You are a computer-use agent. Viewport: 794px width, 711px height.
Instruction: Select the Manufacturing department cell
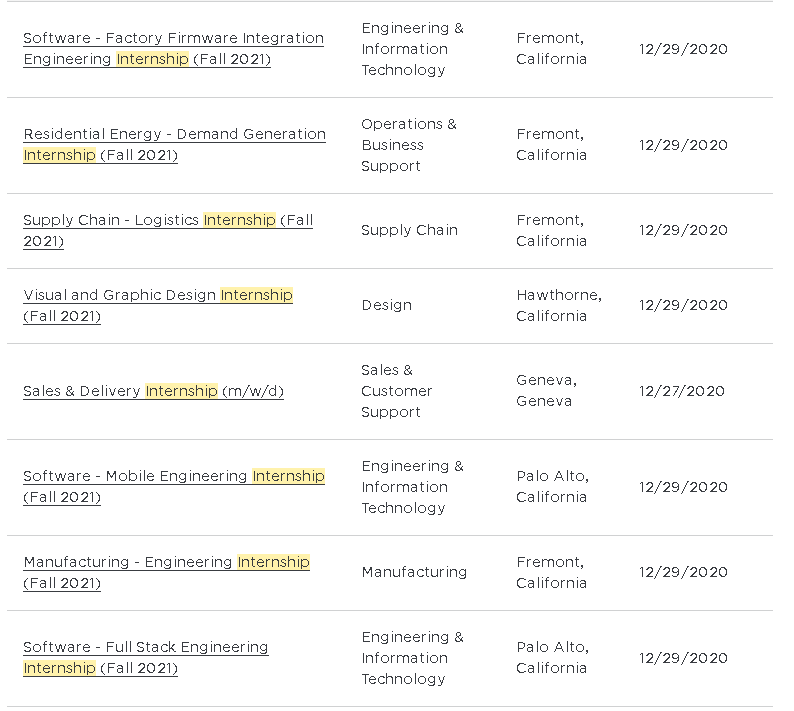tap(414, 572)
